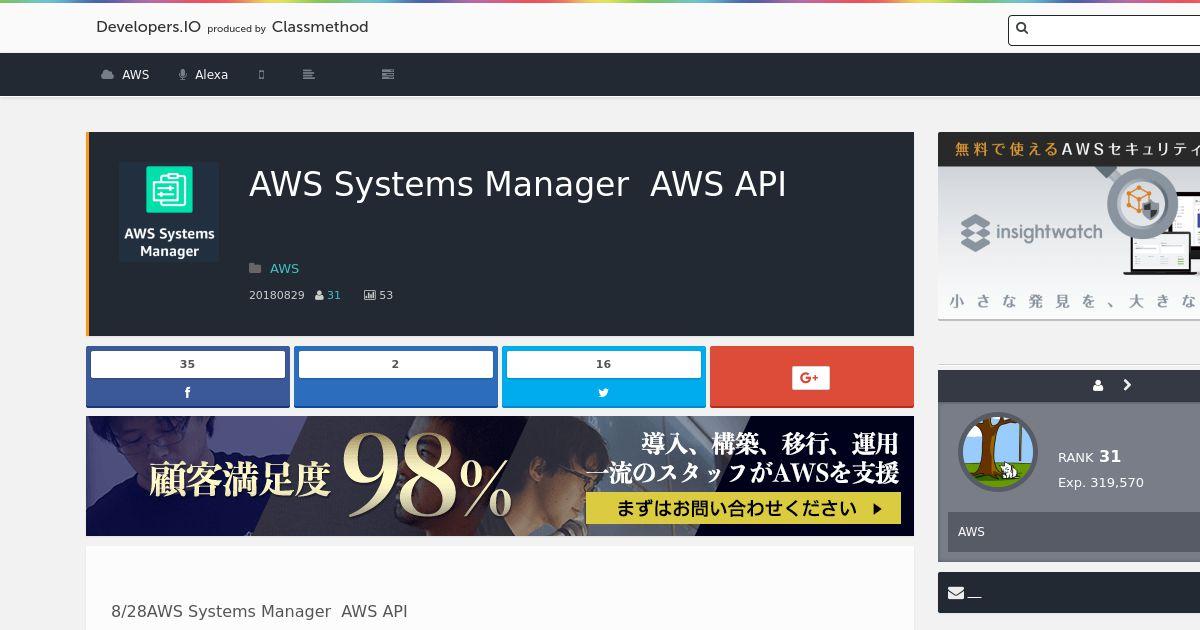
Task: Open the 98% customer satisfaction banner
Action: 500,476
